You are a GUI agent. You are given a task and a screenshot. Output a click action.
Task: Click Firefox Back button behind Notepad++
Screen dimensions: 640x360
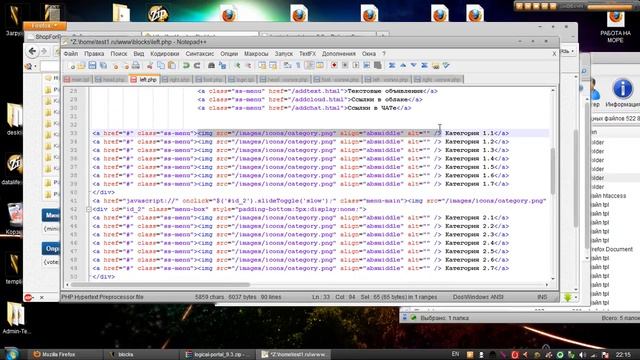click(33, 51)
